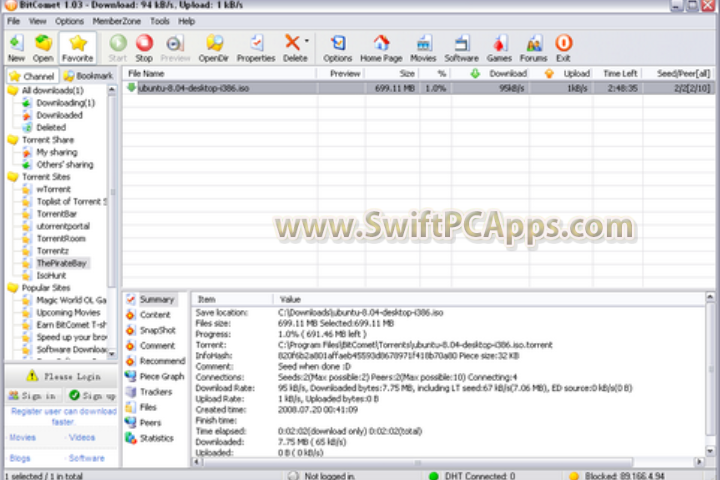This screenshot has height=480, width=720.
Task: Select My sharing tree item
Action: click(57, 152)
